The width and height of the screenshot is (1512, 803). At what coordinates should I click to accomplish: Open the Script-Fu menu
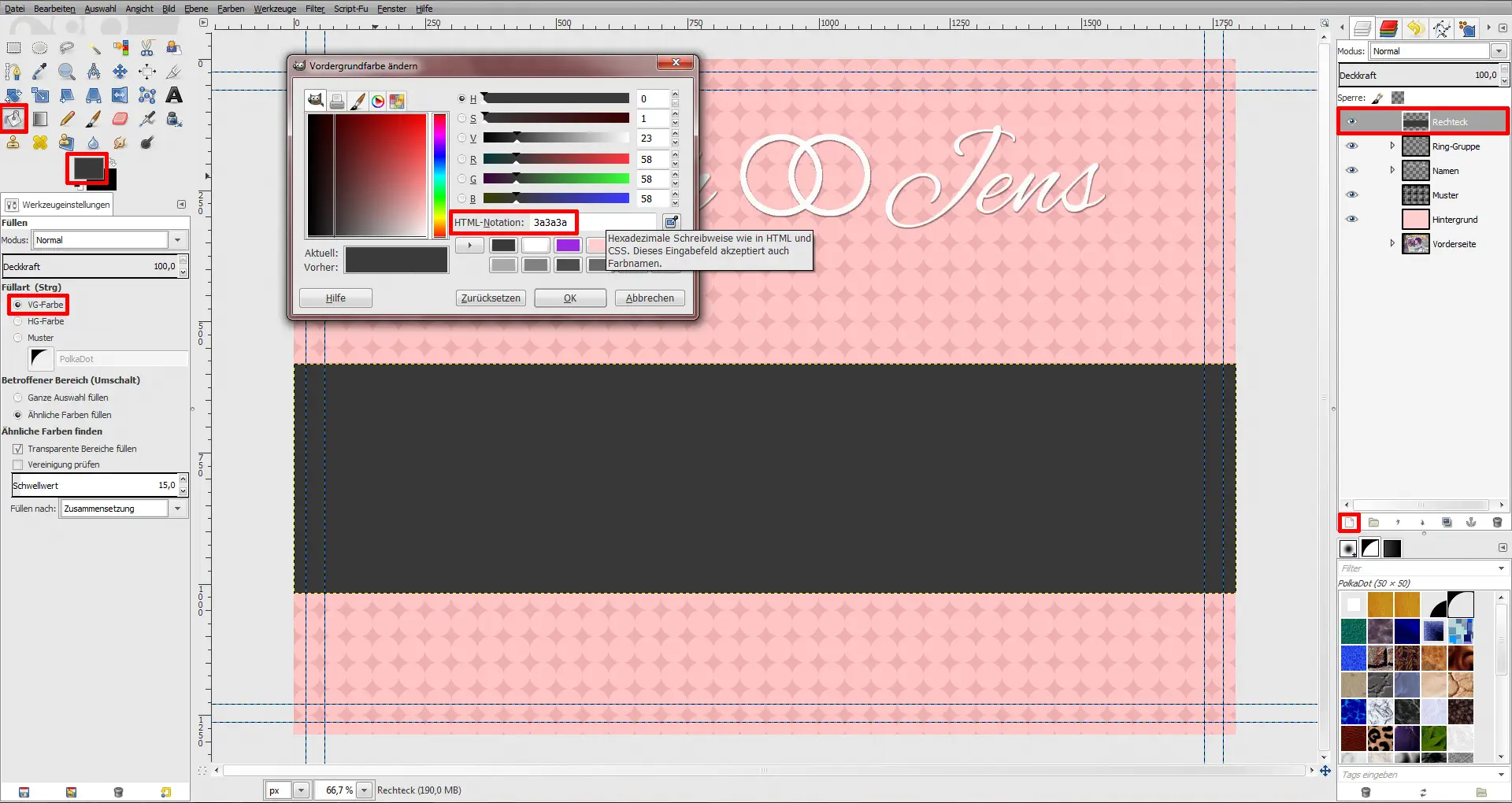[x=350, y=9]
